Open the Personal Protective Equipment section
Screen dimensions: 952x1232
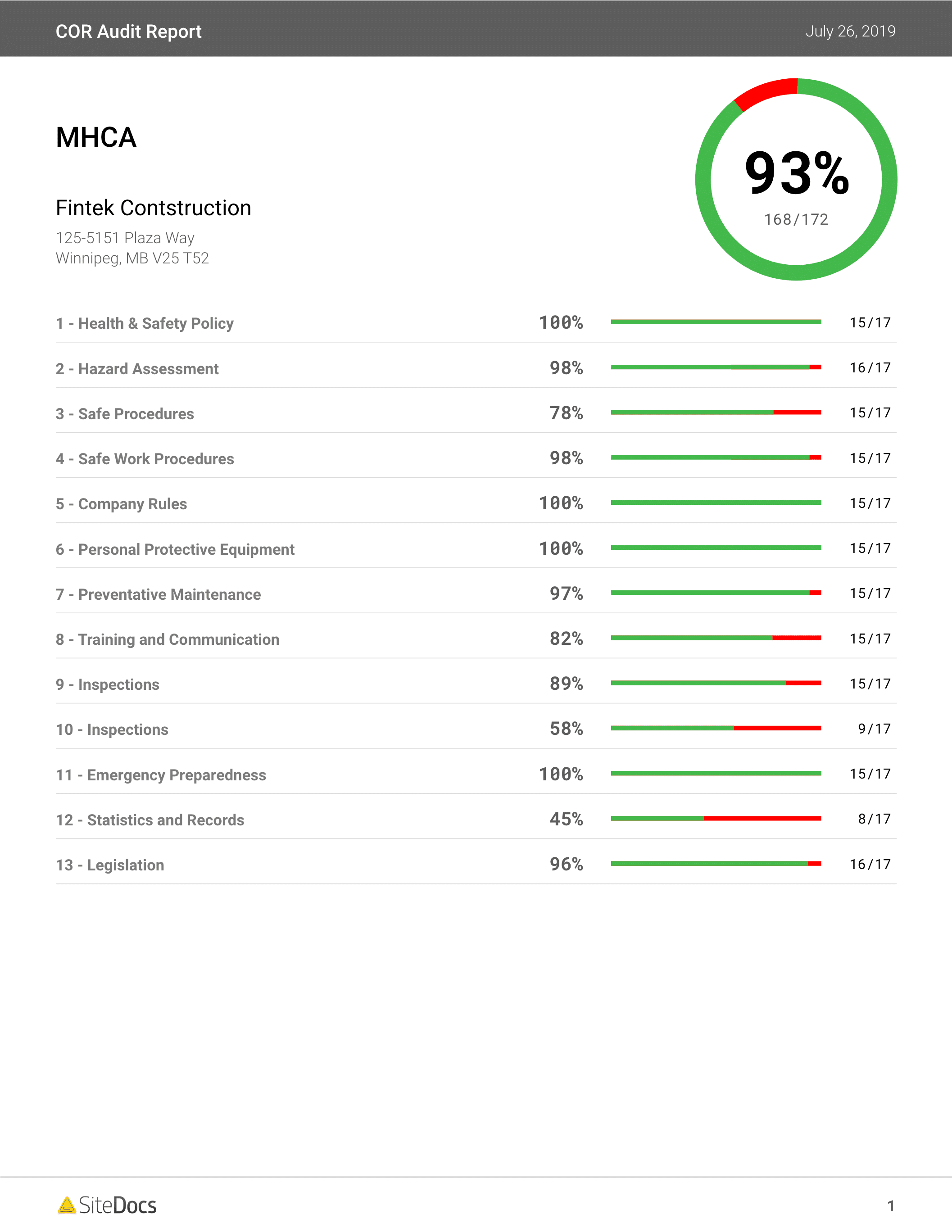175,549
